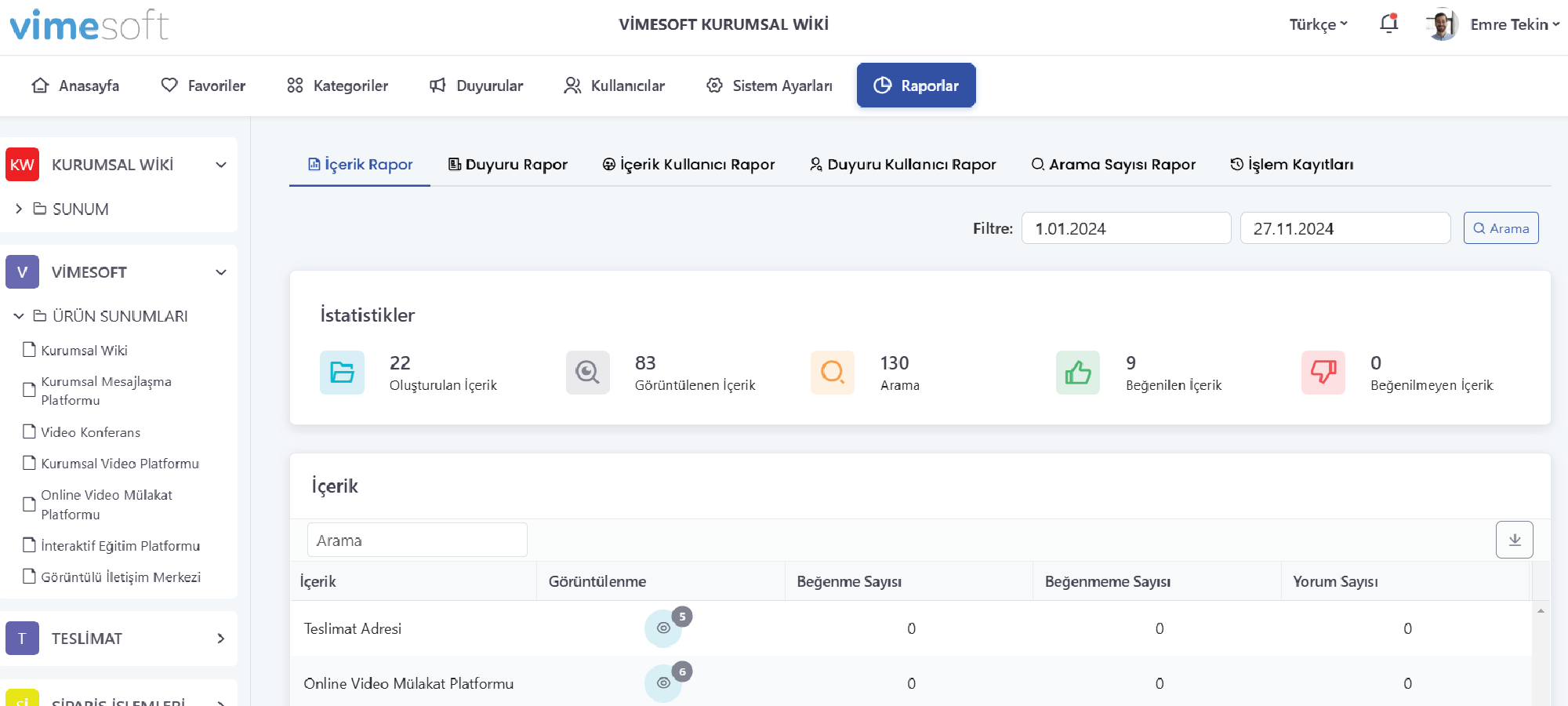
Task: Click the vimesoft logo
Action: pos(89,25)
